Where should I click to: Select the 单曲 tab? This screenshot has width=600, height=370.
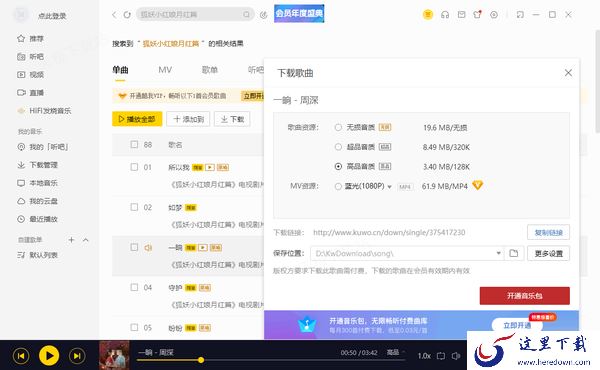pyautogui.click(x=120, y=70)
